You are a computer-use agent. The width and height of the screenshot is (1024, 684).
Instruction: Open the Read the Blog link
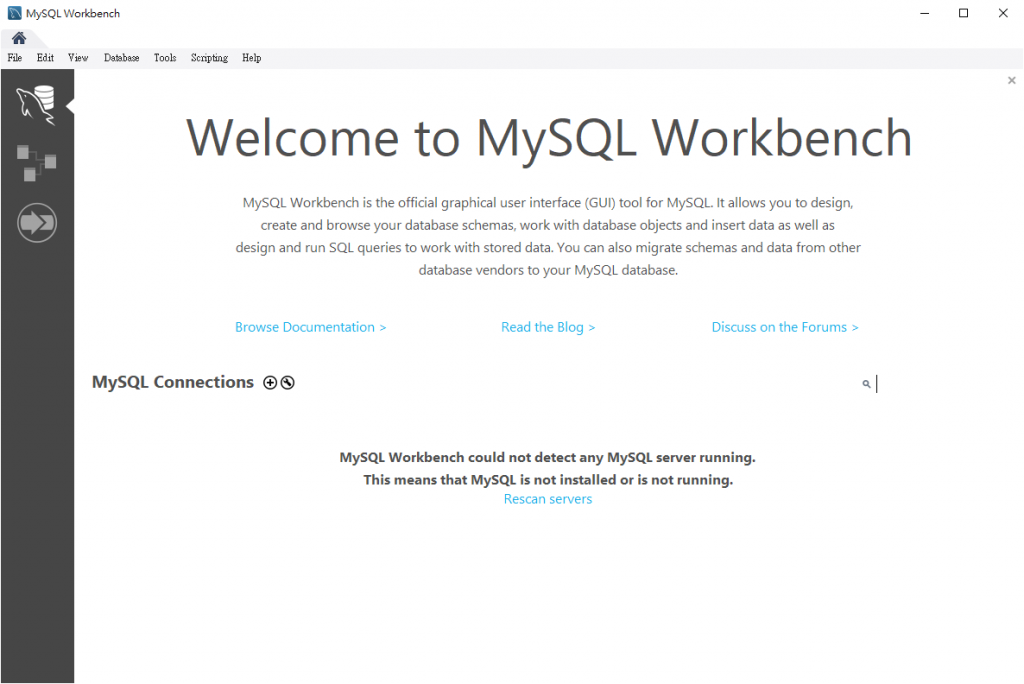point(548,327)
